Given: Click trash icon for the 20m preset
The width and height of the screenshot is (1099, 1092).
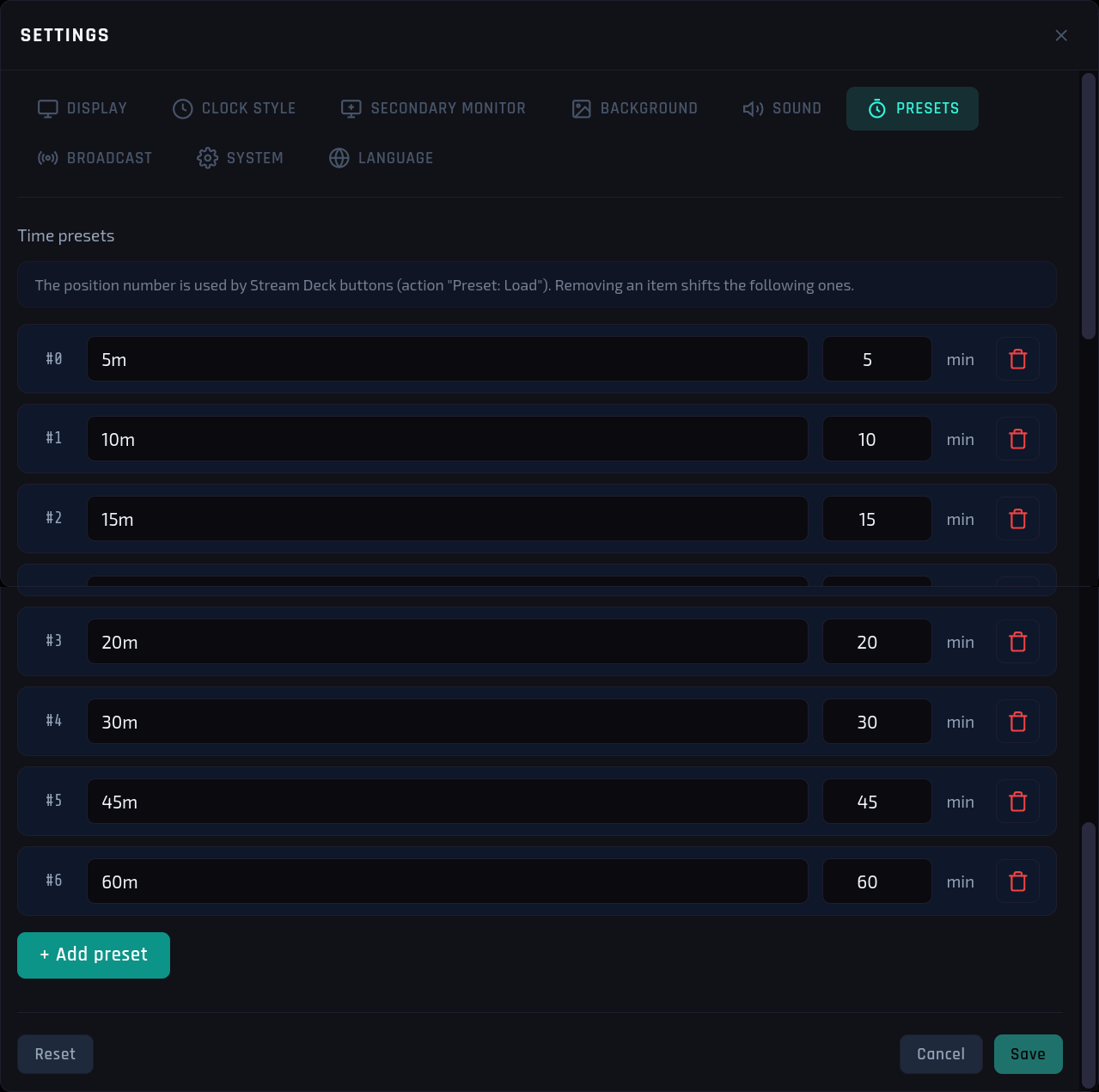Looking at the screenshot, I should click(x=1017, y=642).
